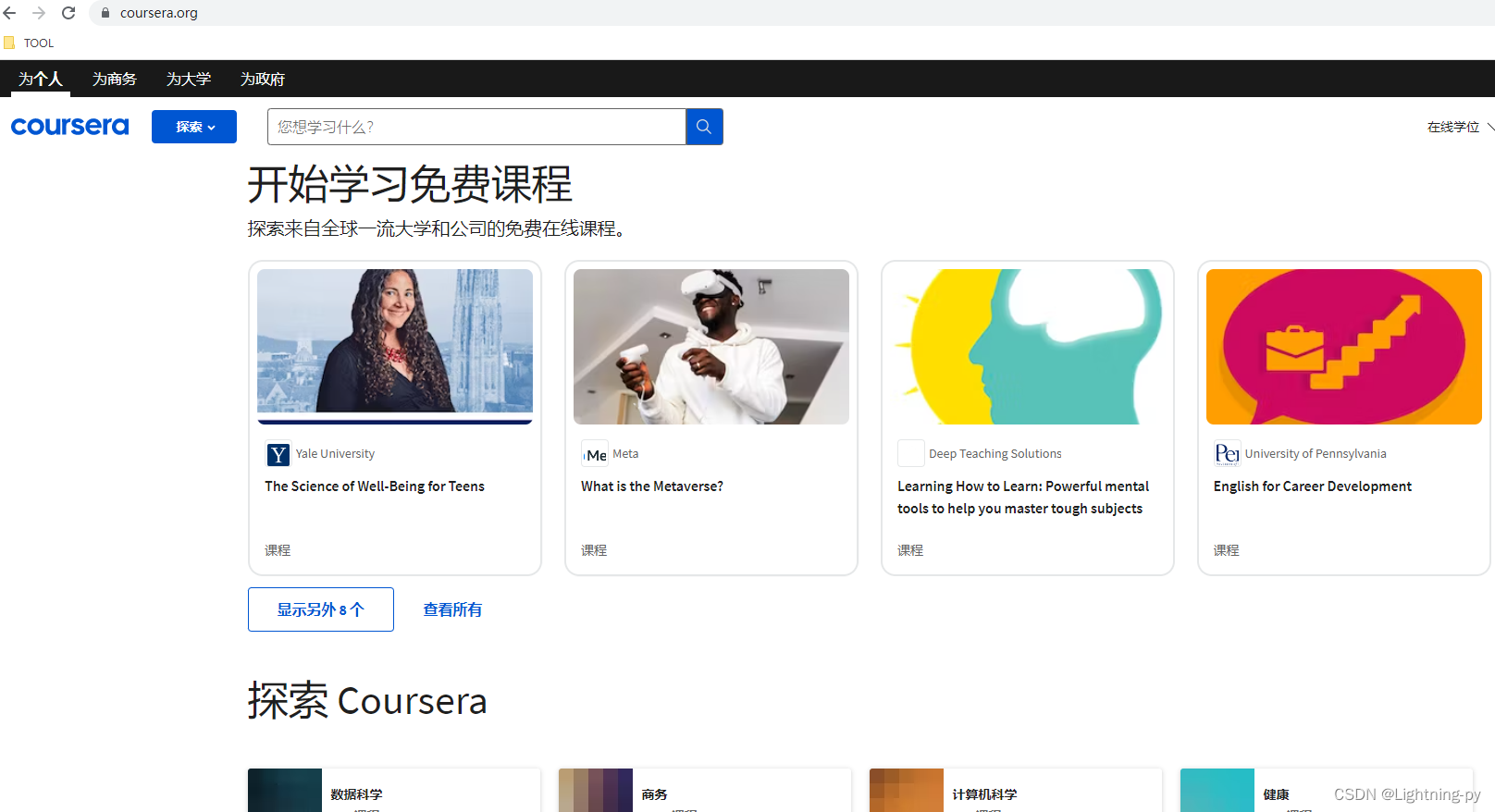Expand the 探索 dropdown button
The height and width of the screenshot is (812, 1495).
[194, 127]
